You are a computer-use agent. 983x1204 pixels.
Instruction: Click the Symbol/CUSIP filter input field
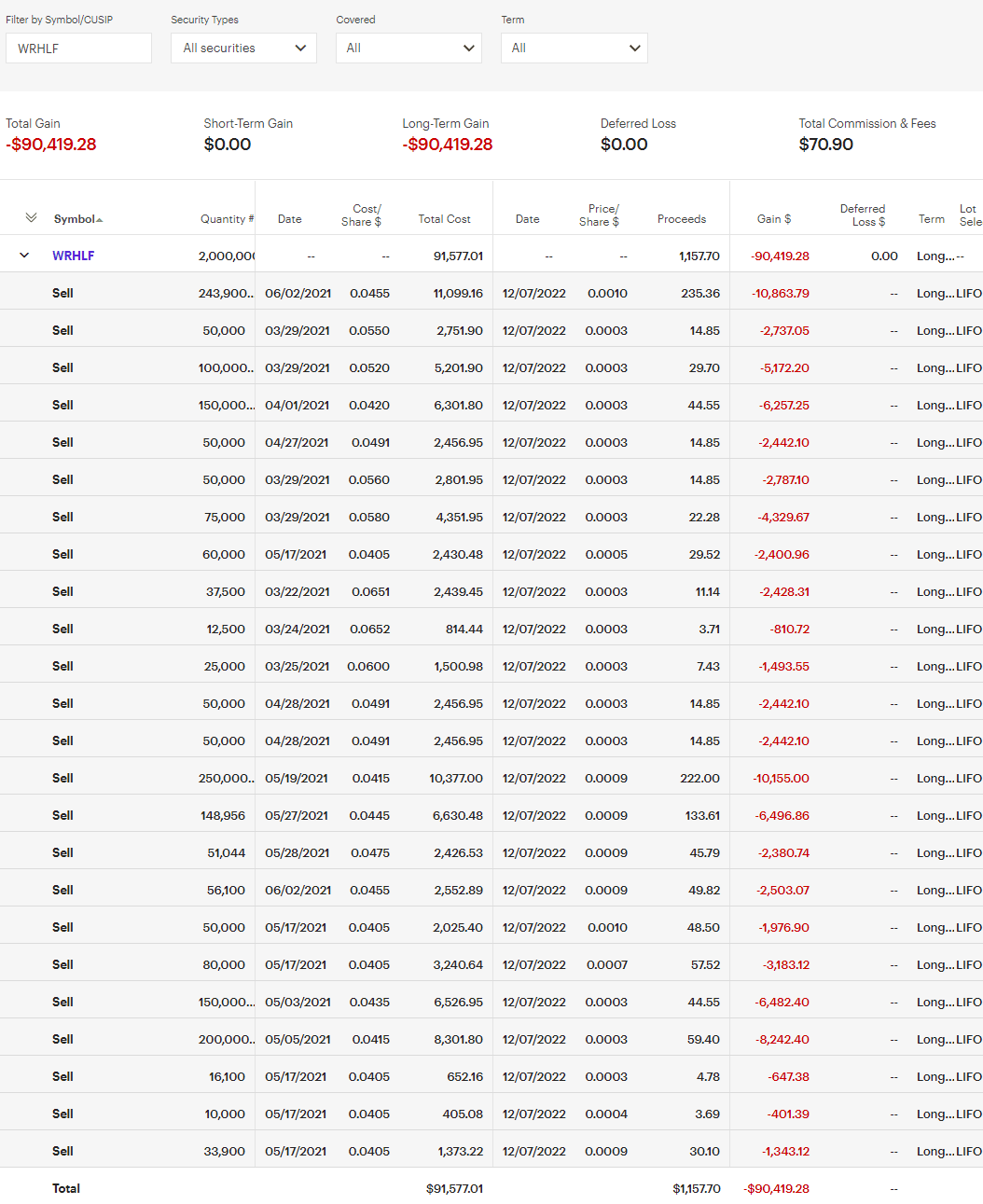click(78, 48)
